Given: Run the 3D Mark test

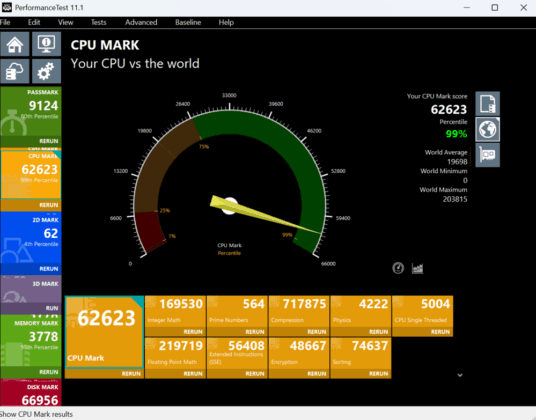Looking at the screenshot, I should click(52, 308).
